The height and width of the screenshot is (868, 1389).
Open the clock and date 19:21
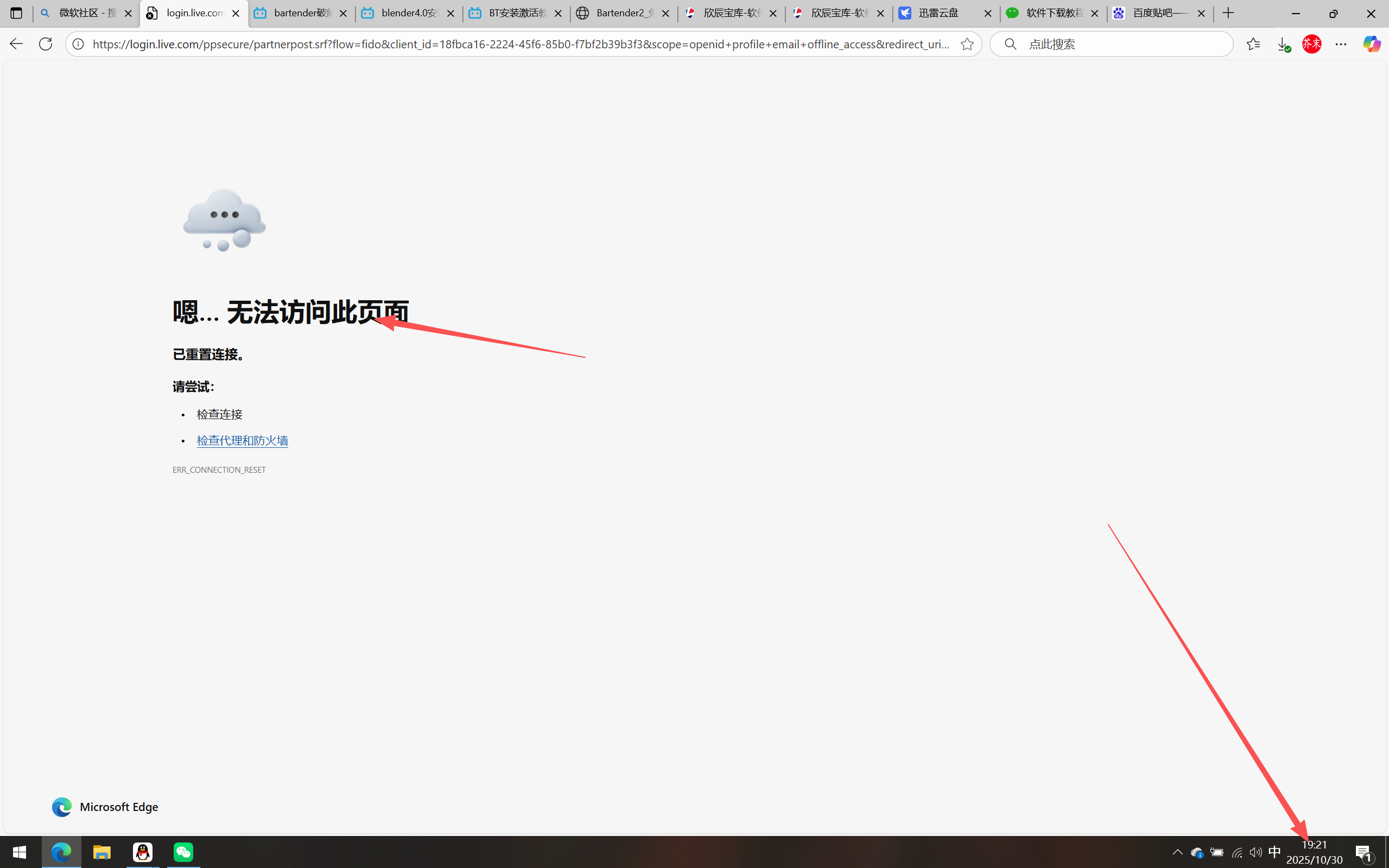tap(1315, 852)
